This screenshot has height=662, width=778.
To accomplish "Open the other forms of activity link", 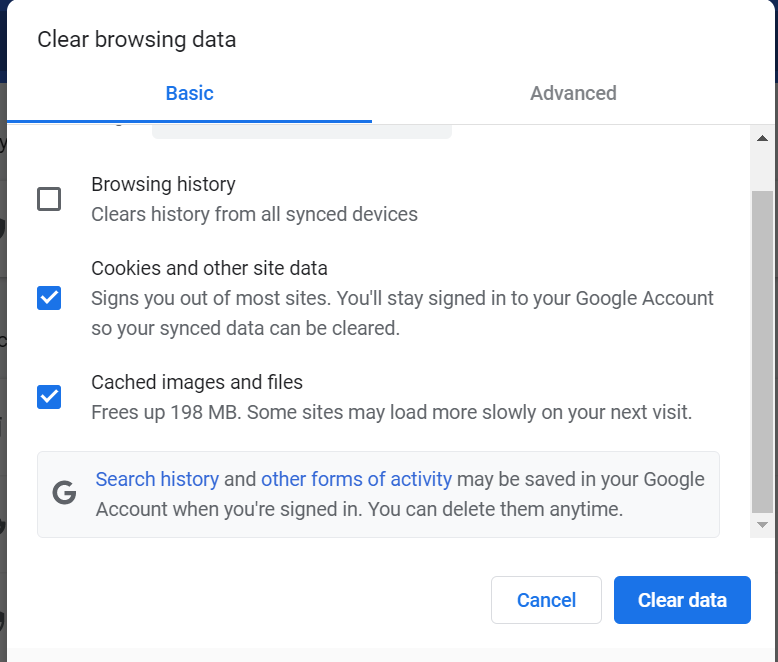I will (x=356, y=479).
